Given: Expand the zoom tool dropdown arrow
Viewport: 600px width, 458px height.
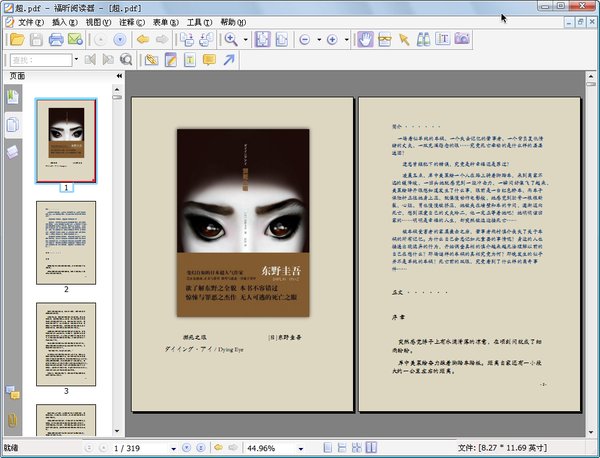Looking at the screenshot, I should tap(245, 39).
